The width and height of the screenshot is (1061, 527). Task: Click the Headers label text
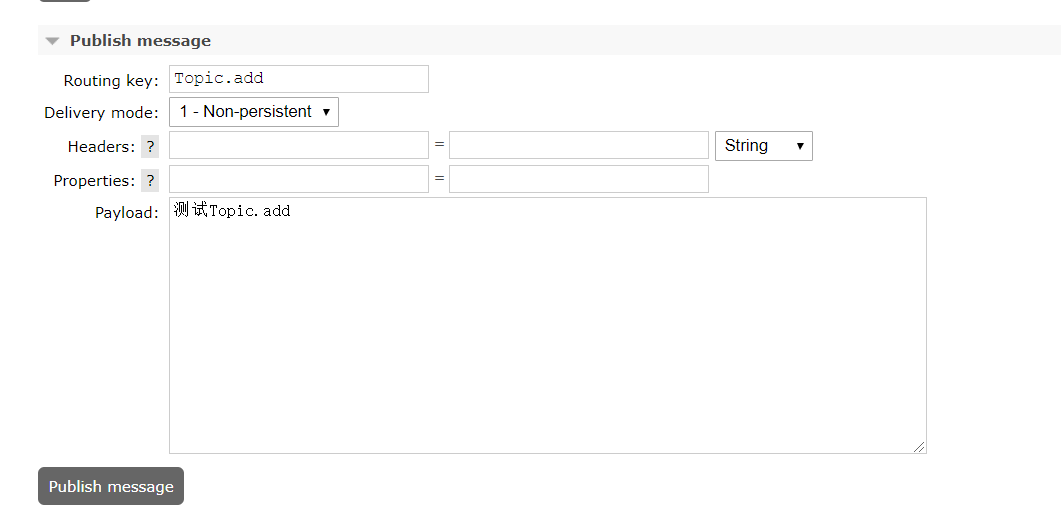click(x=100, y=147)
